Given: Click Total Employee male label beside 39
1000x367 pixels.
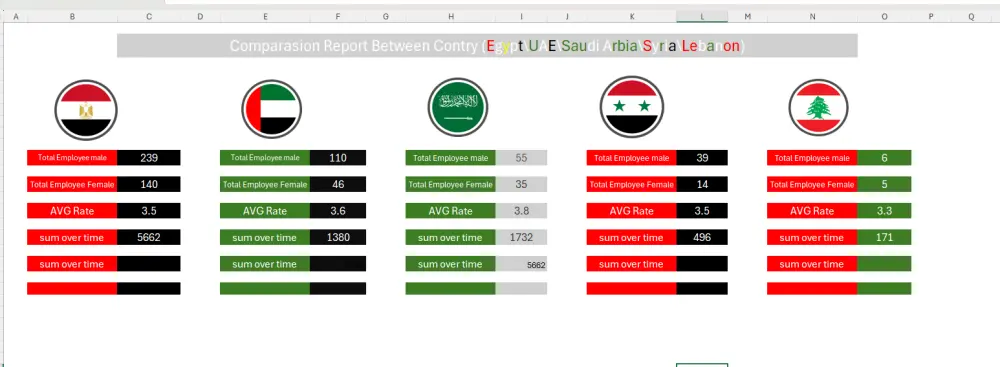Looking at the screenshot, I should coord(631,158).
